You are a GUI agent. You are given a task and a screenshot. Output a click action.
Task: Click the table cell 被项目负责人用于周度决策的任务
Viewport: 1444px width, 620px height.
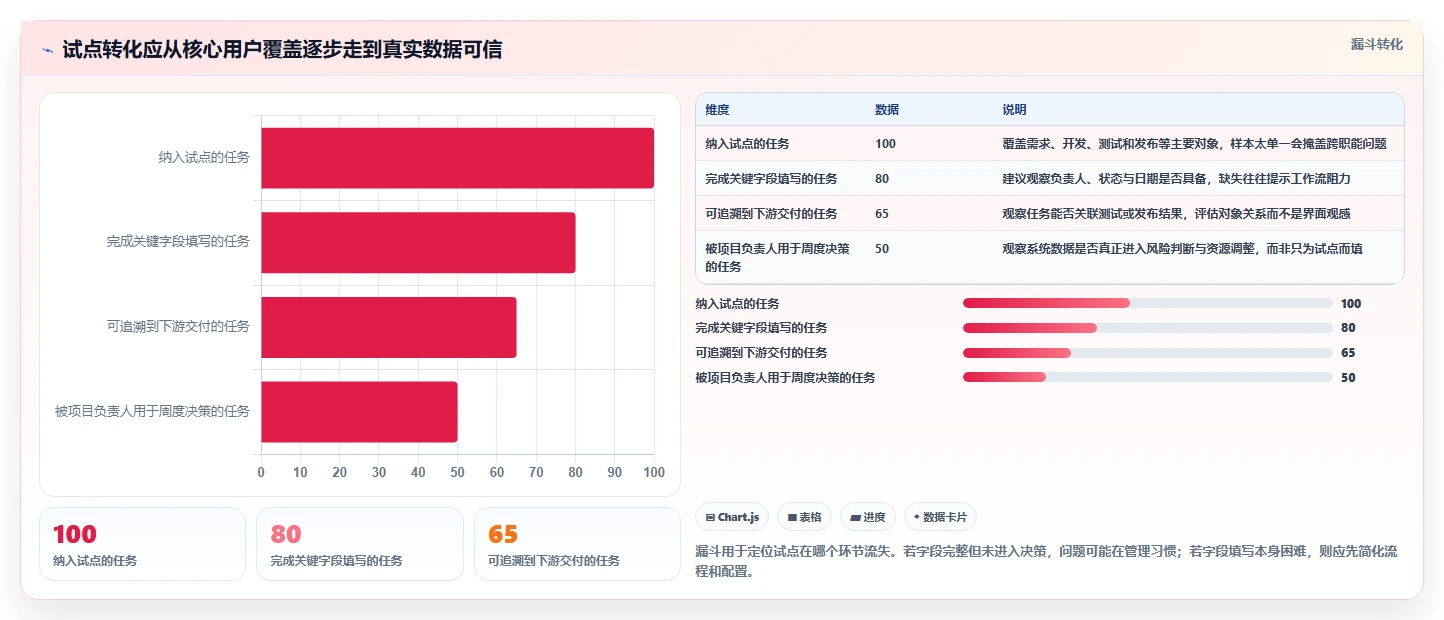(778, 258)
